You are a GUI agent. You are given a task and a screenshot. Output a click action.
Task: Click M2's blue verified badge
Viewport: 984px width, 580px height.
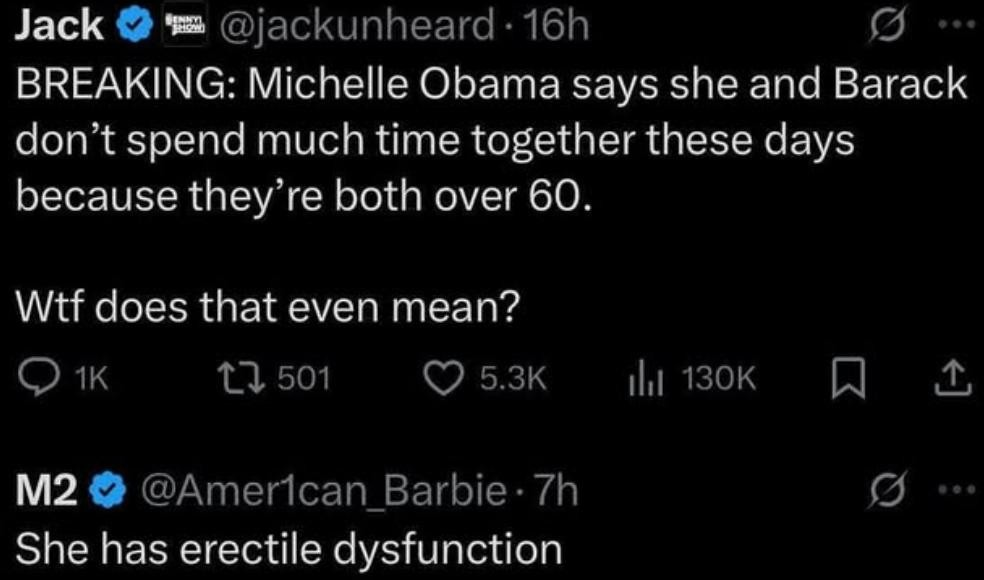(108, 491)
